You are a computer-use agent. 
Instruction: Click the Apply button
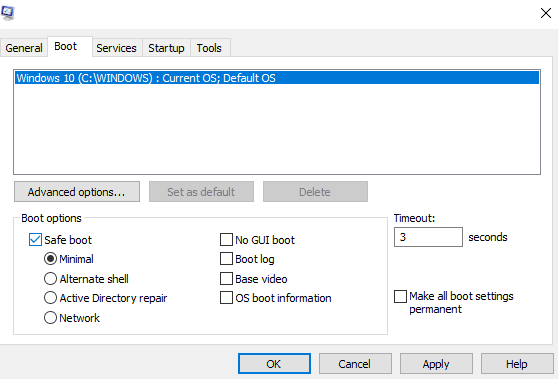(x=436, y=364)
